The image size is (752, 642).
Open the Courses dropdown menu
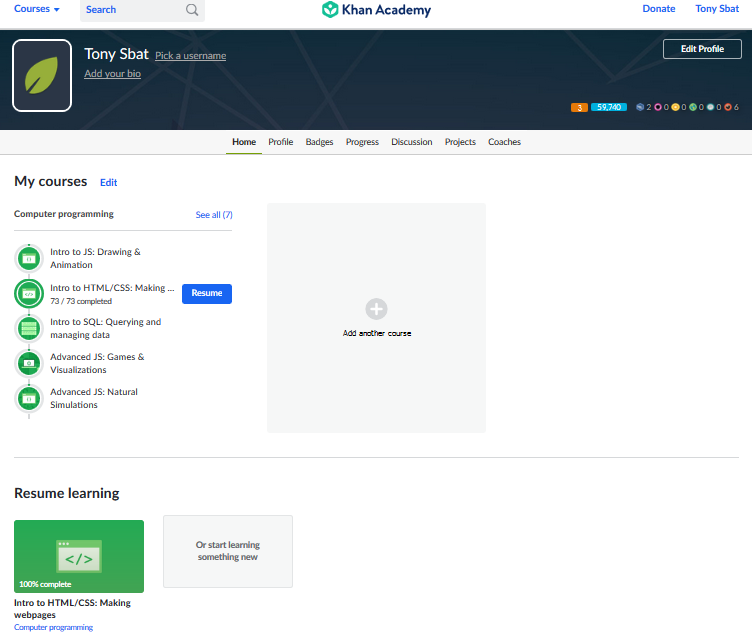click(36, 9)
